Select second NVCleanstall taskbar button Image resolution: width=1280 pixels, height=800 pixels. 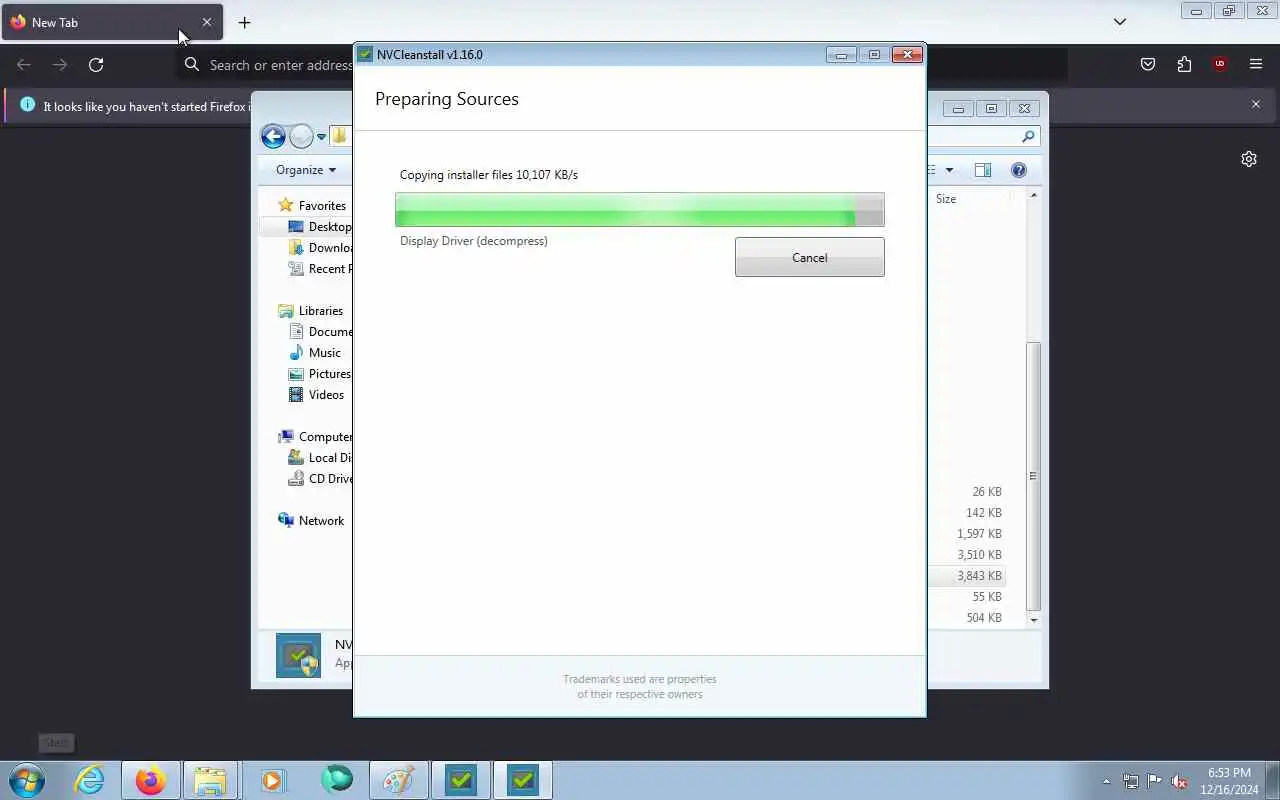[523, 780]
